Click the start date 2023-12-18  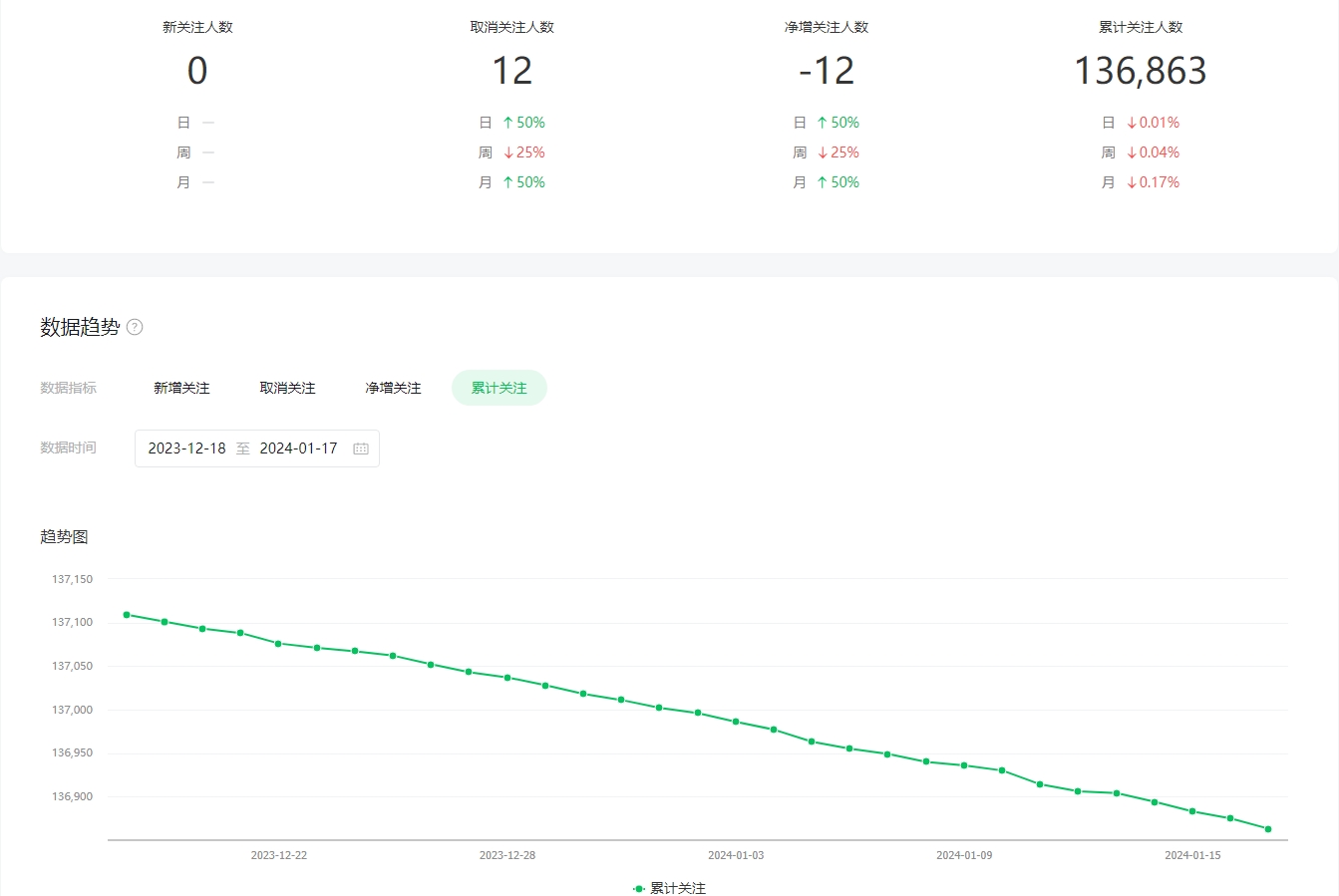click(186, 448)
